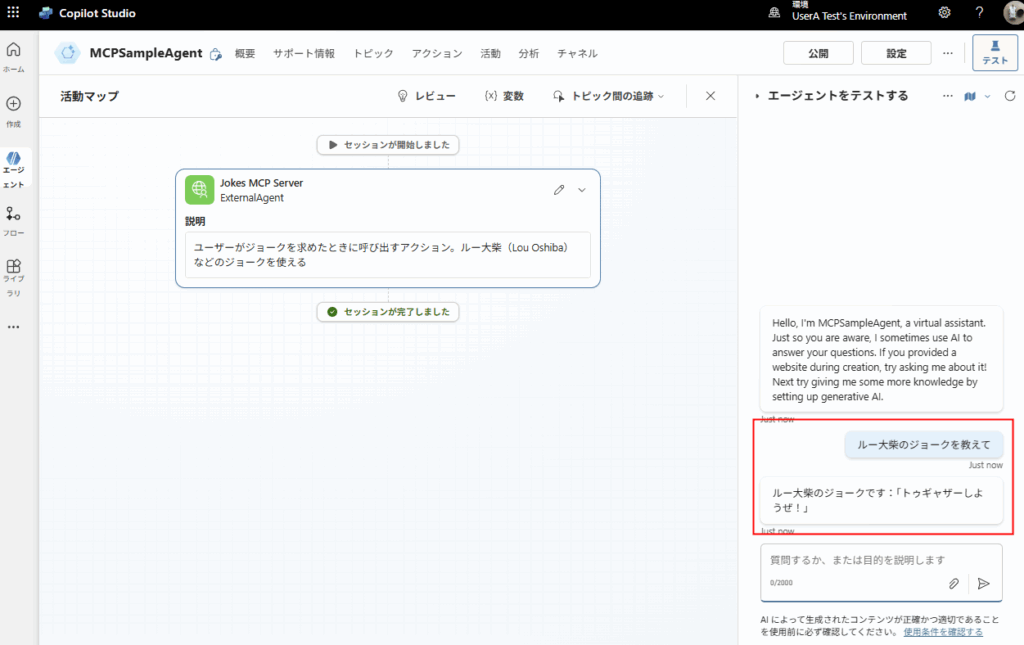Switch to Channels (チャネル) tab
Image resolution: width=1024 pixels, height=645 pixels.
[577, 54]
